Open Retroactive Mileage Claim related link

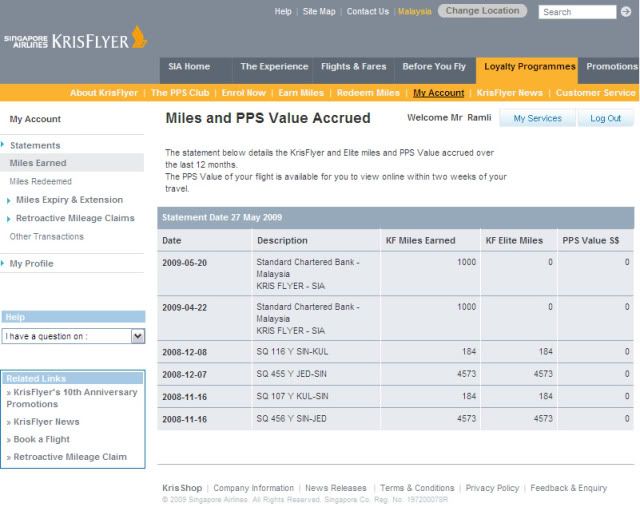70,457
